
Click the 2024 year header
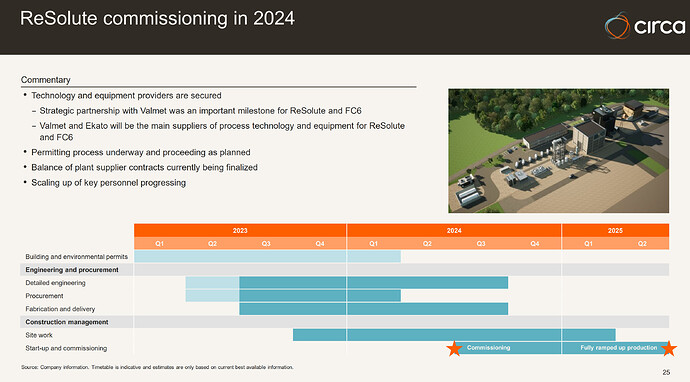(x=454, y=230)
